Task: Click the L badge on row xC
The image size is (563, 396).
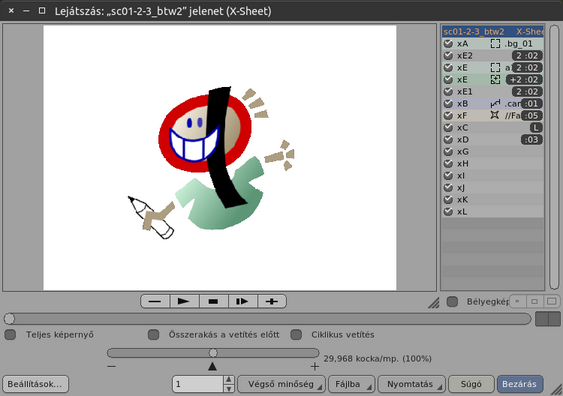Action: pyautogui.click(x=536, y=127)
